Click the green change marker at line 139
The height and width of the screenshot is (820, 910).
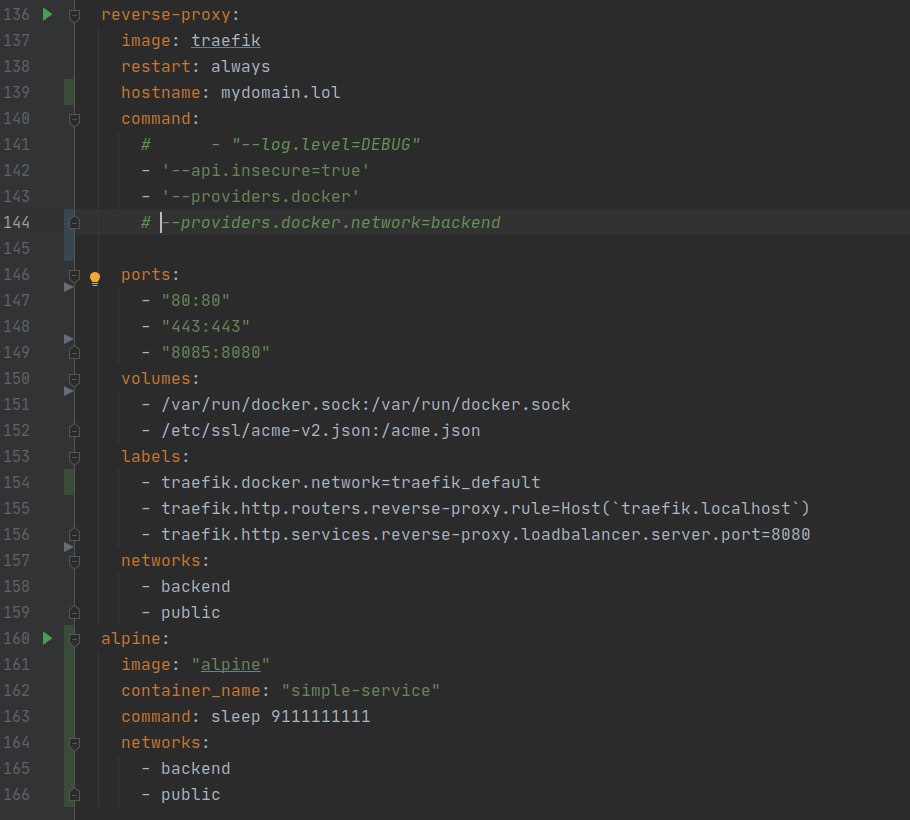point(69,92)
